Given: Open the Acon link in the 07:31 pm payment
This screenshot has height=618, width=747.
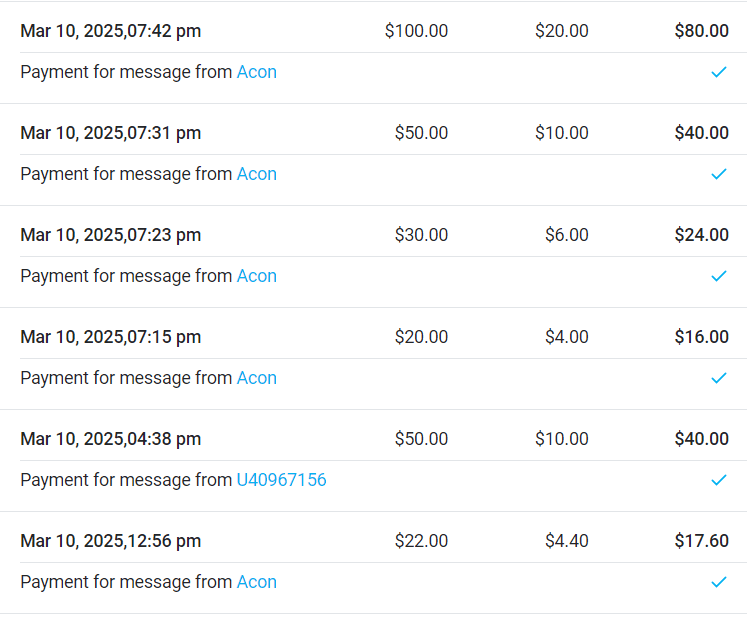Looking at the screenshot, I should [256, 174].
